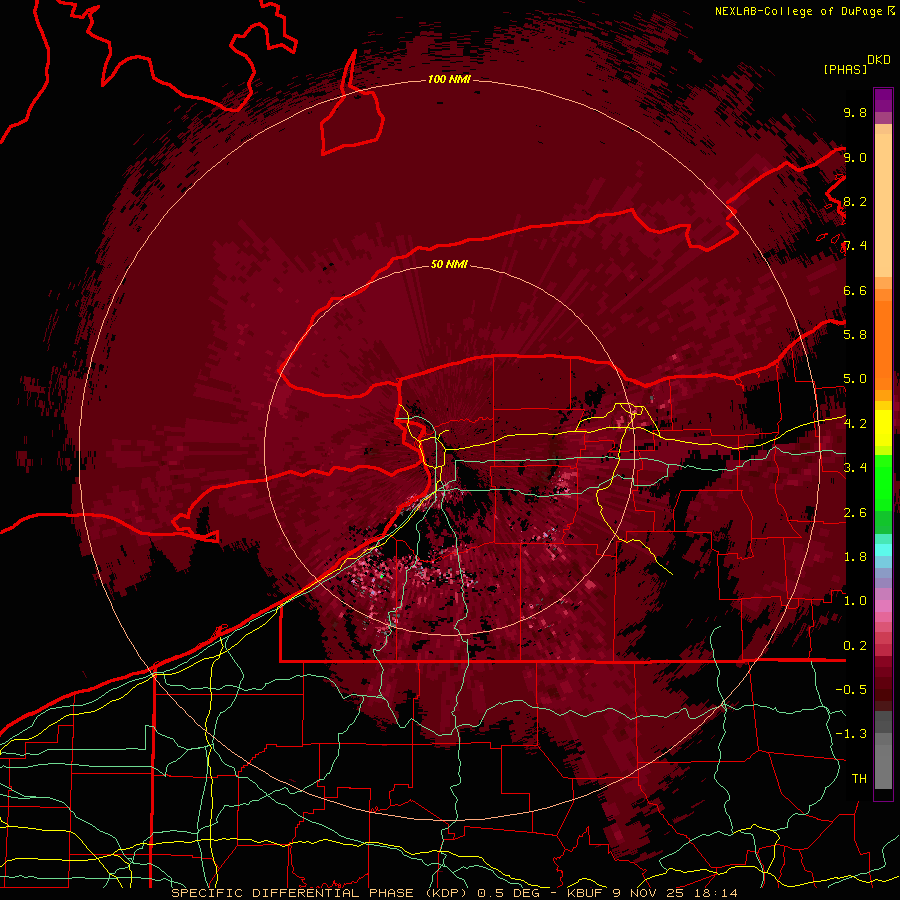Viewport: 900px width, 900px height.
Task: Click the TH threshold label on the scale
Action: point(859,779)
